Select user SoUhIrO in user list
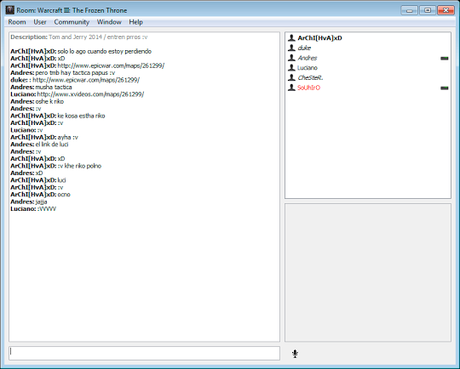This screenshot has height=369, width=460. 368,88
